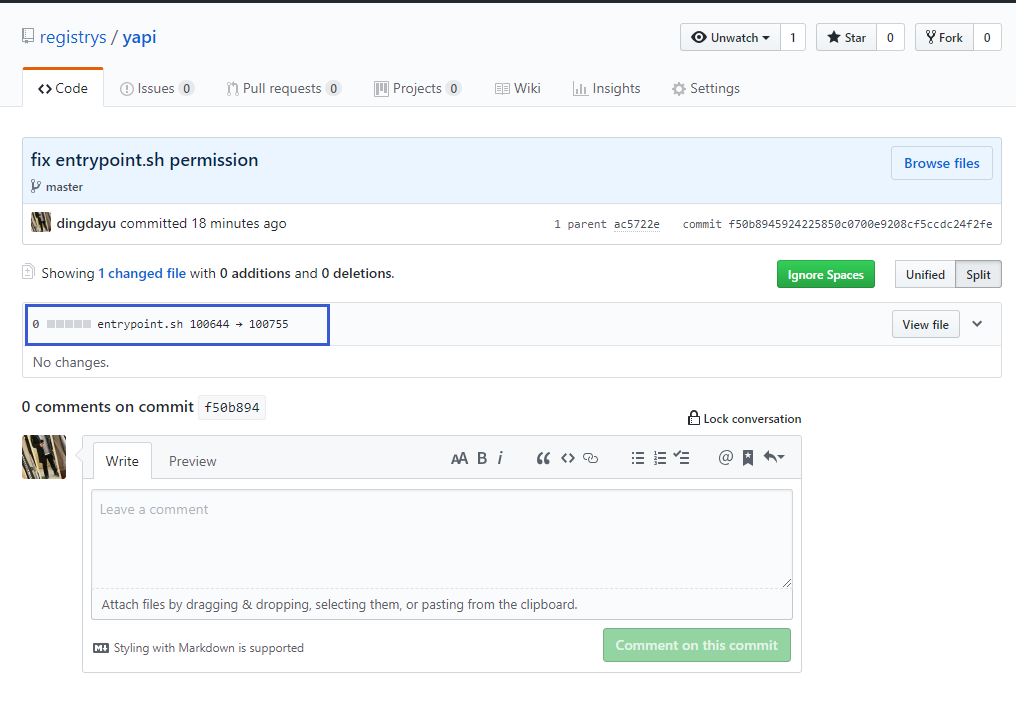This screenshot has width=1016, height=711.
Task: Open the Projects tab
Action: (418, 88)
